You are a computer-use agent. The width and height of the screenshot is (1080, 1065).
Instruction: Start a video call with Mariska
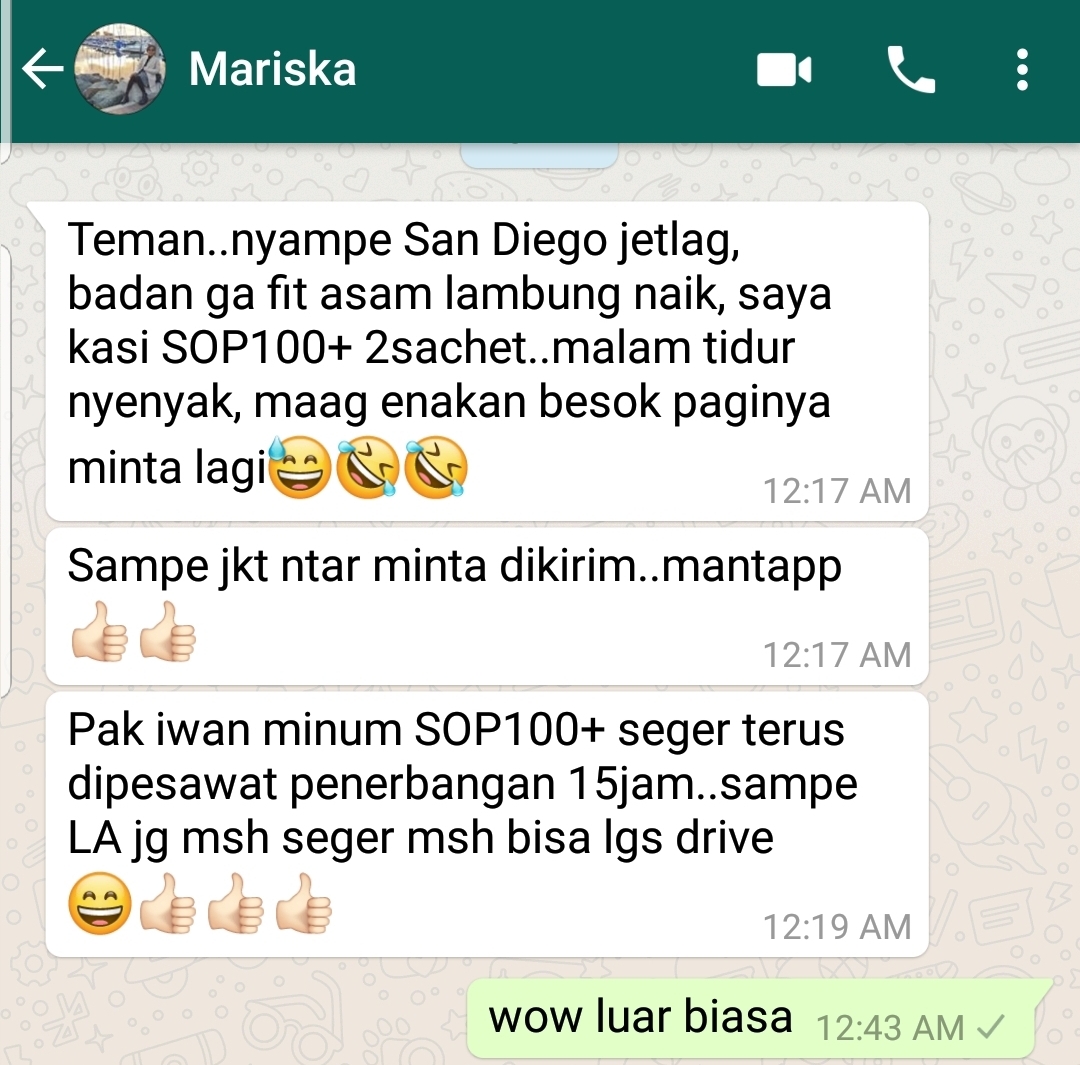tap(784, 70)
